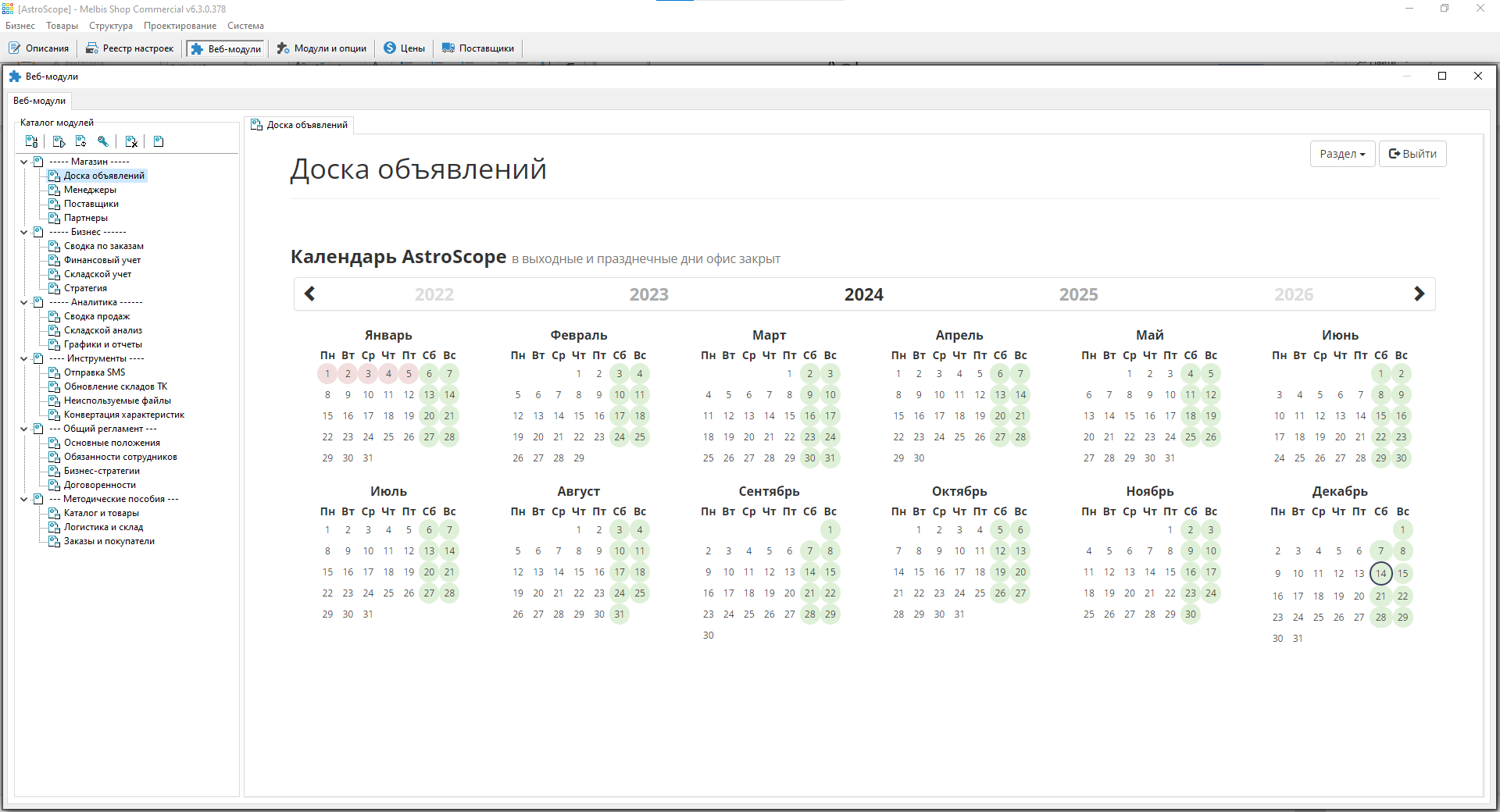Click the run web module icon

click(59, 141)
